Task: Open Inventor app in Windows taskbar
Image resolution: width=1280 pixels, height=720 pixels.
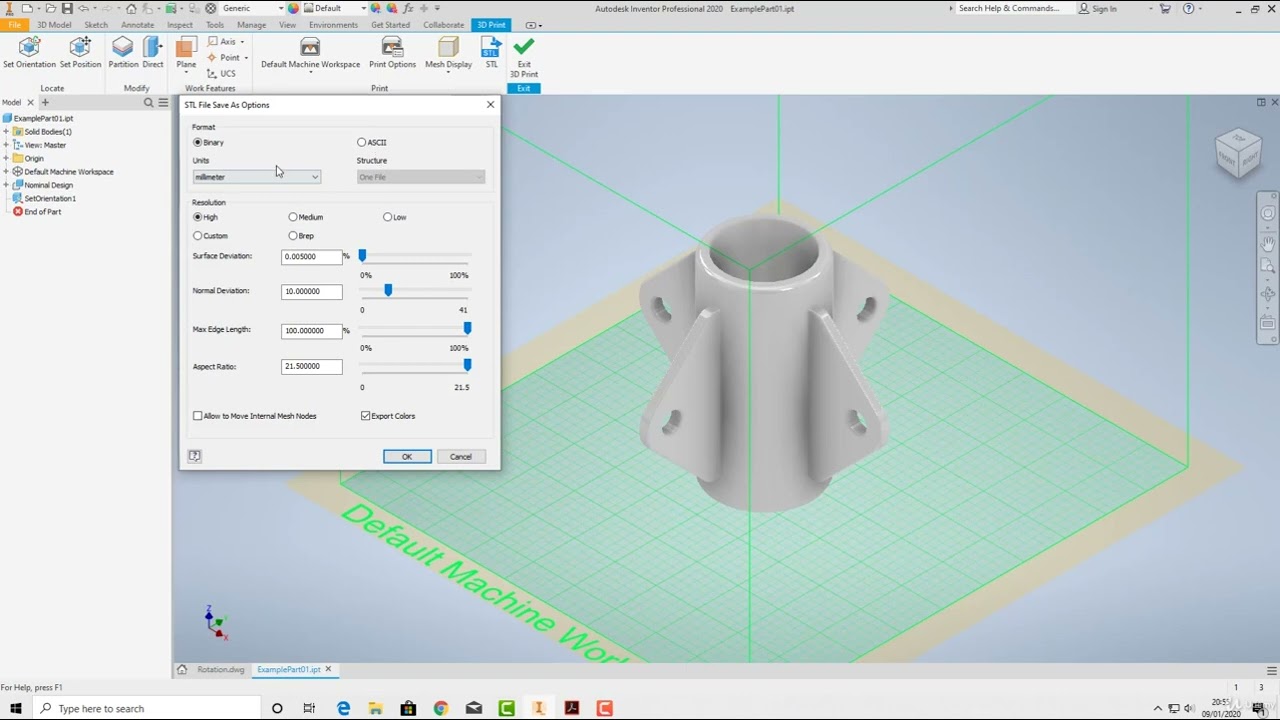Action: (539, 708)
